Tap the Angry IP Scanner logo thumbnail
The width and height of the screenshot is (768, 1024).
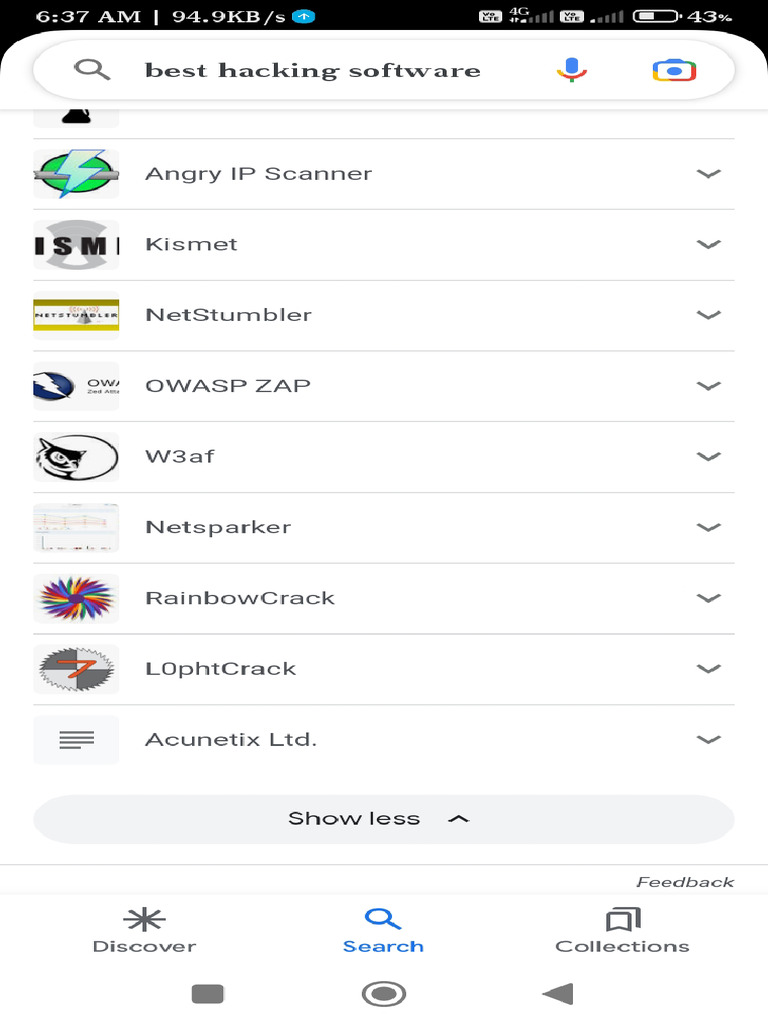click(76, 174)
